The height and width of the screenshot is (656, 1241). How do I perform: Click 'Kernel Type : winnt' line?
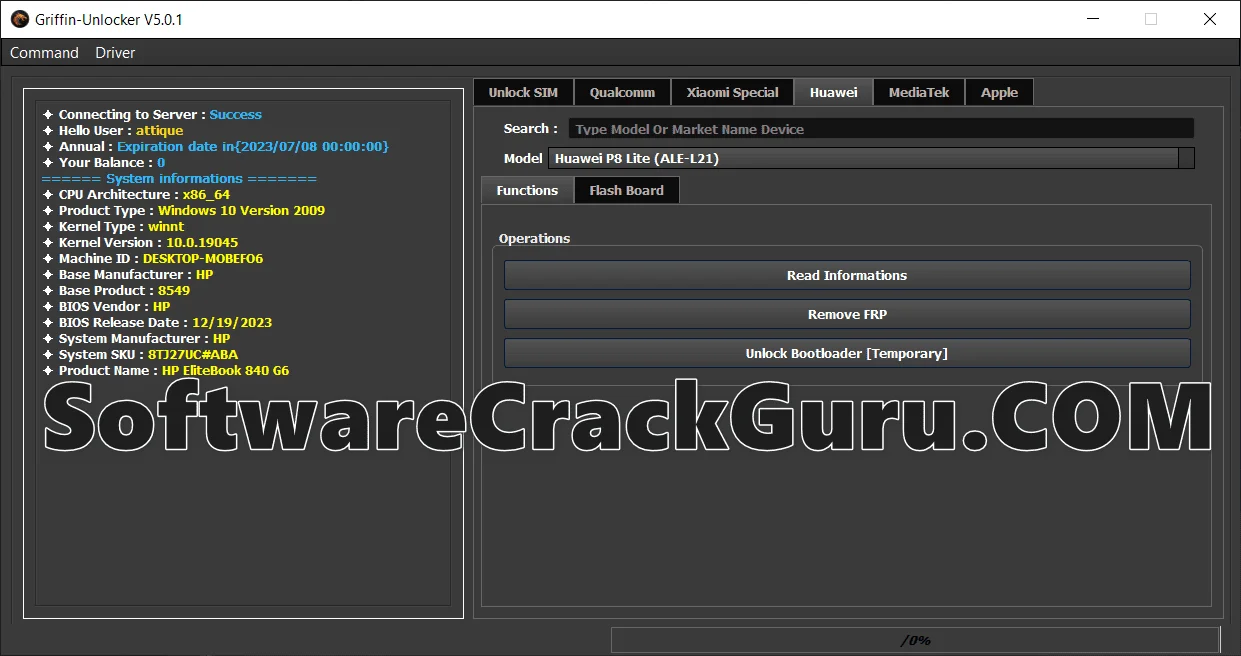(114, 227)
